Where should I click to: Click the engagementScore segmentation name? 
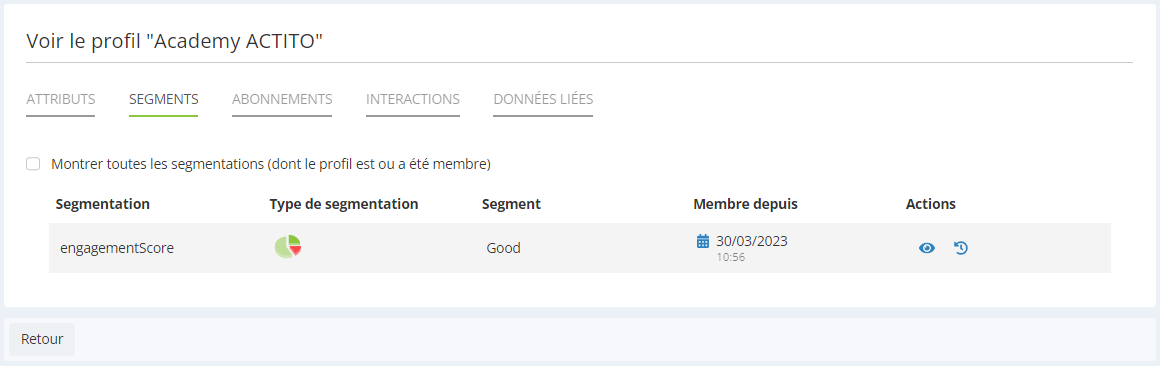pos(117,248)
